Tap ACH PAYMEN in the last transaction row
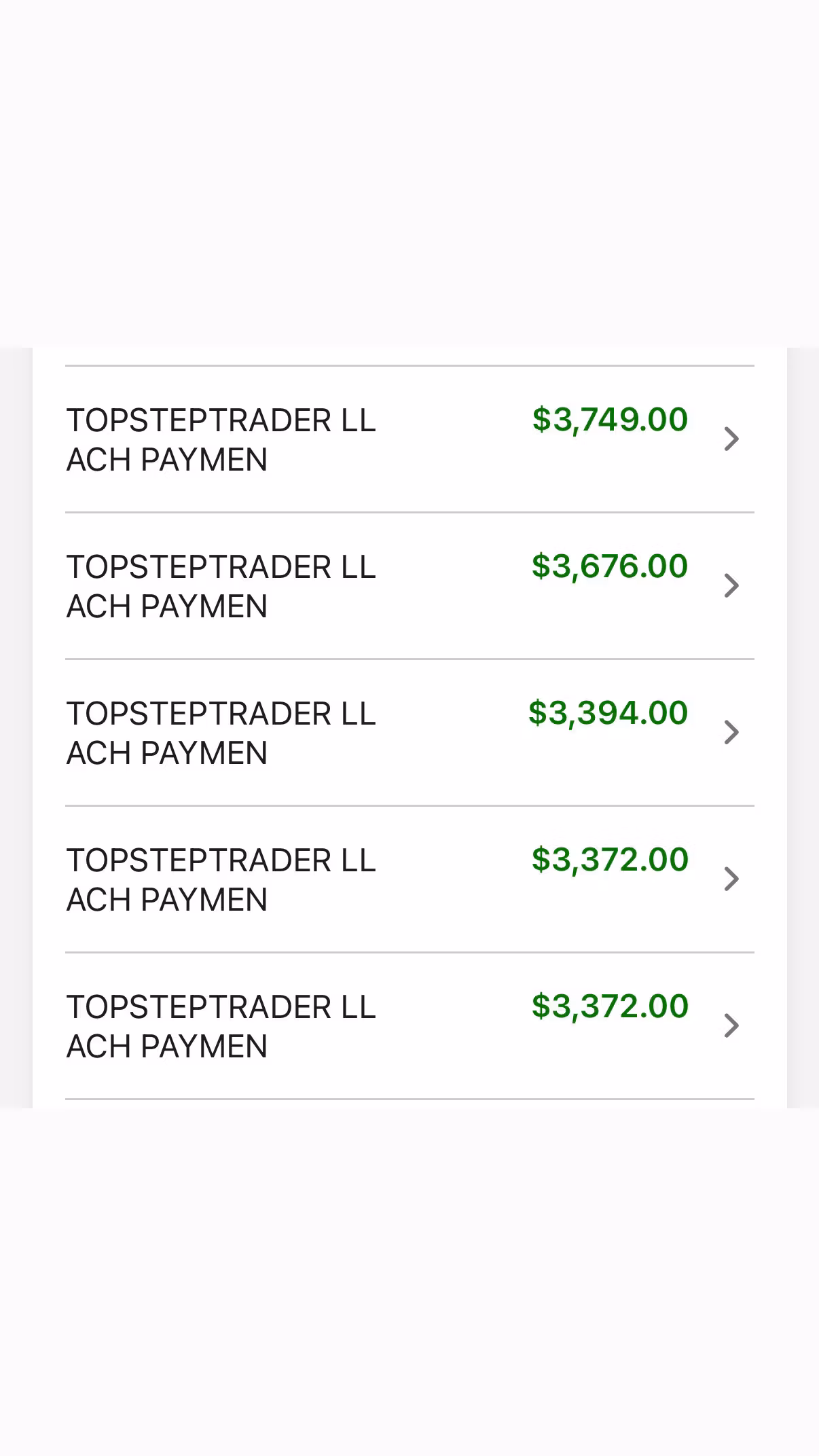819x1456 pixels. click(167, 1046)
